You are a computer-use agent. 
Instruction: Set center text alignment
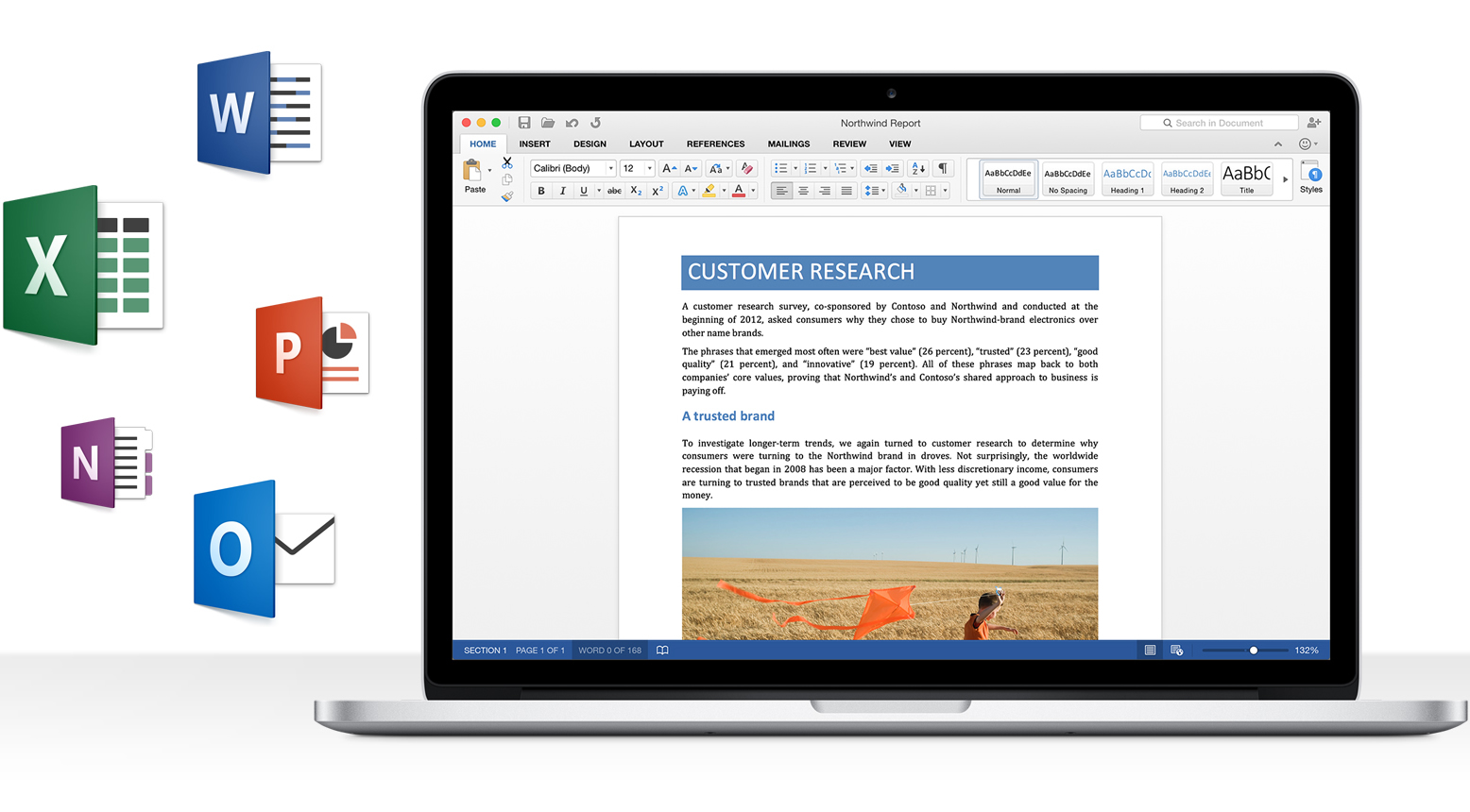(x=803, y=191)
